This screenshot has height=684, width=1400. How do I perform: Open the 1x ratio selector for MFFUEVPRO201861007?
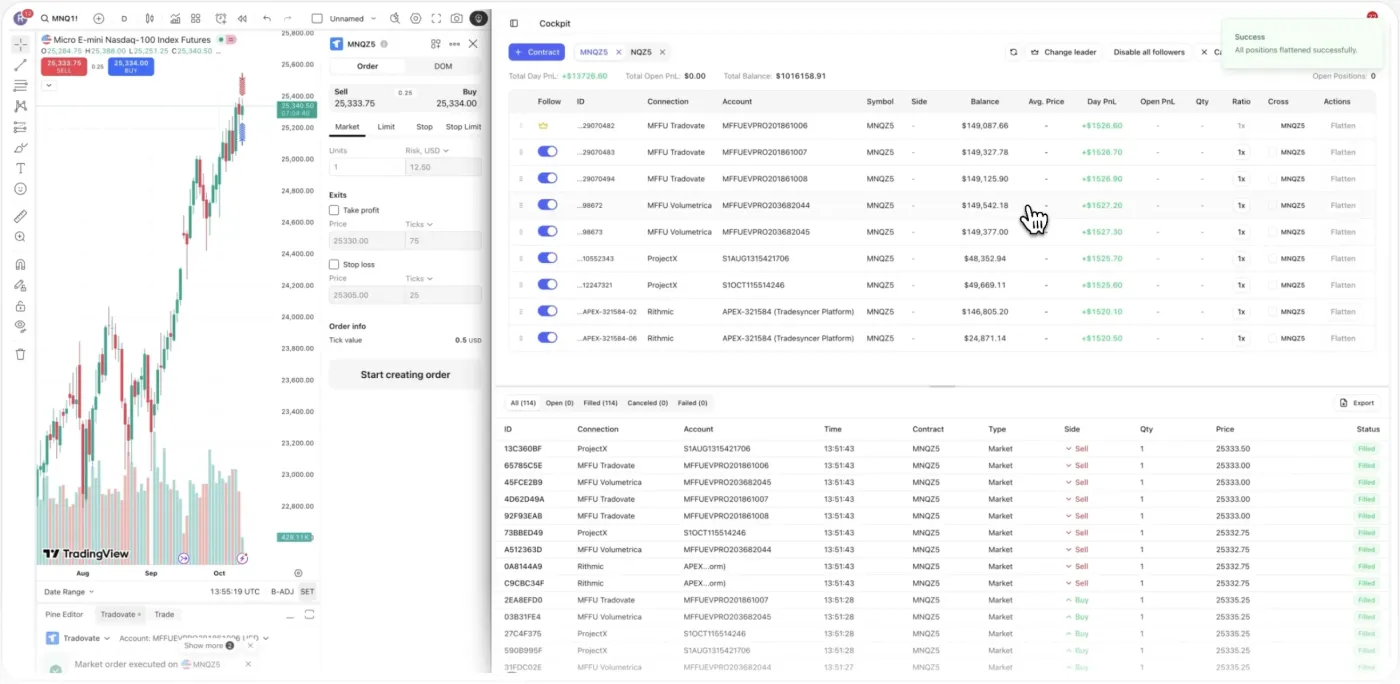click(1241, 152)
